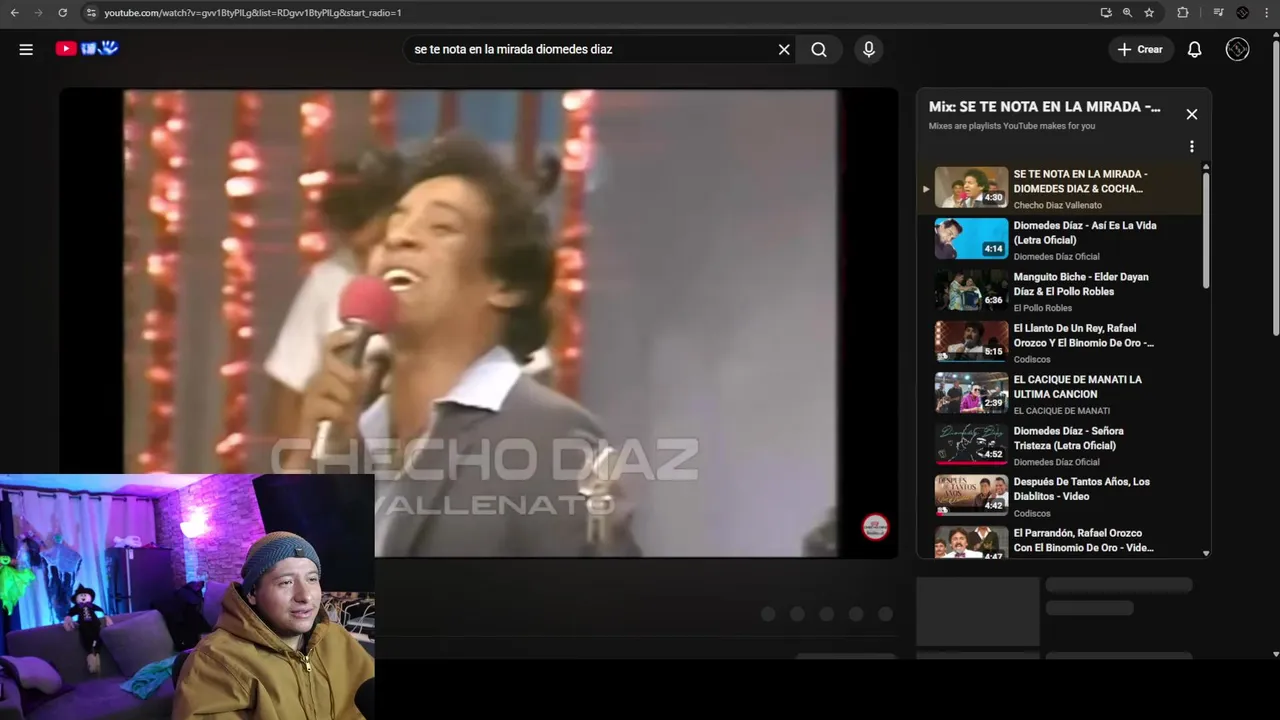Open Así Es La Vida thumbnail 4:14
1280x720 pixels.
point(971,238)
